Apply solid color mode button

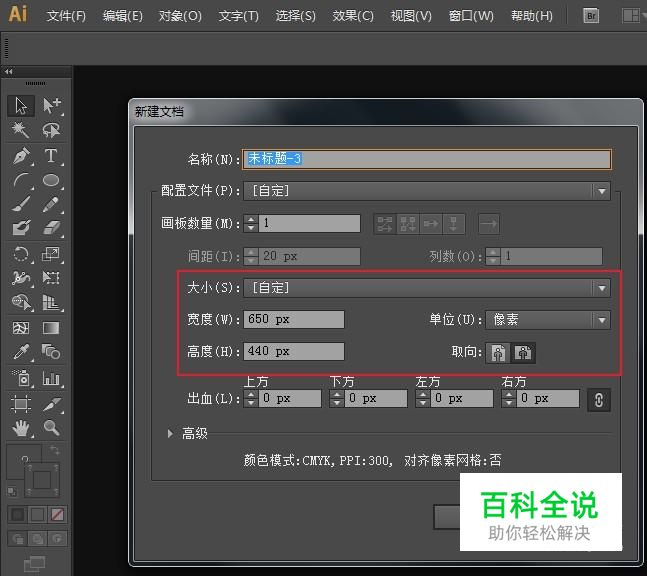18,515
